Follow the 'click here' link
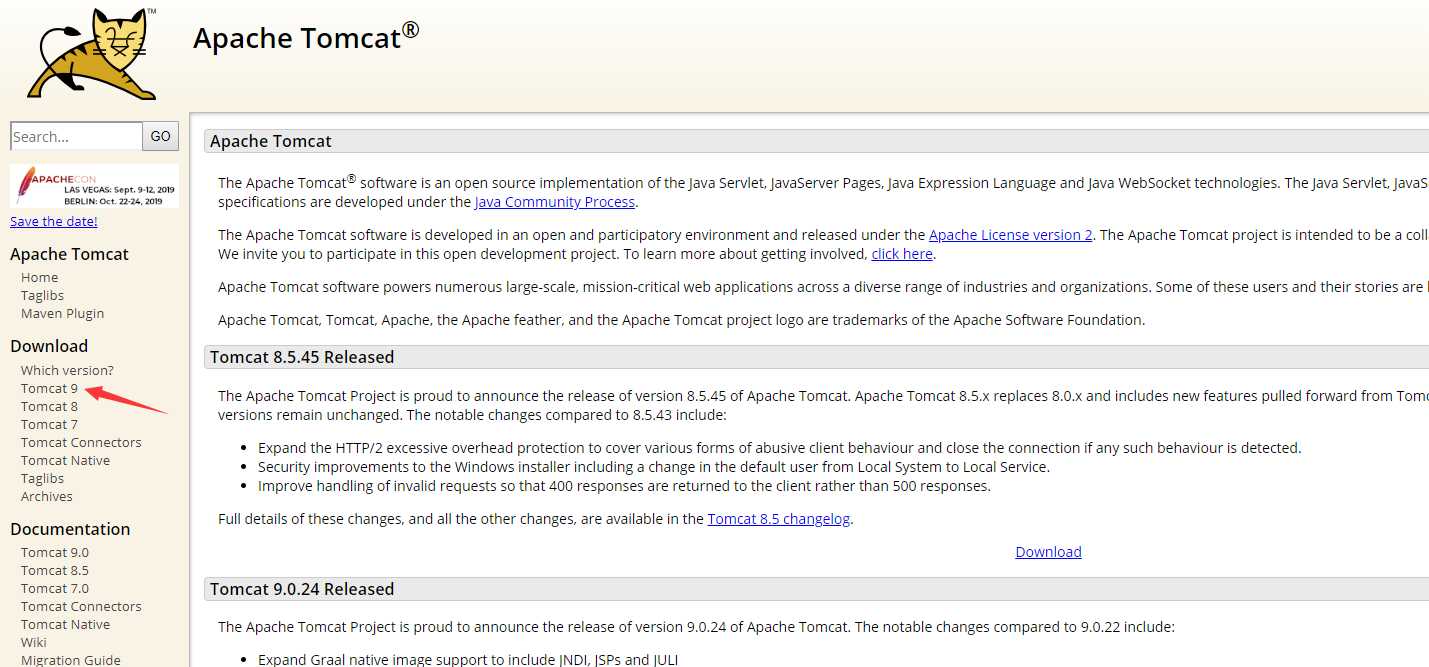The height and width of the screenshot is (667, 1429). point(902,254)
